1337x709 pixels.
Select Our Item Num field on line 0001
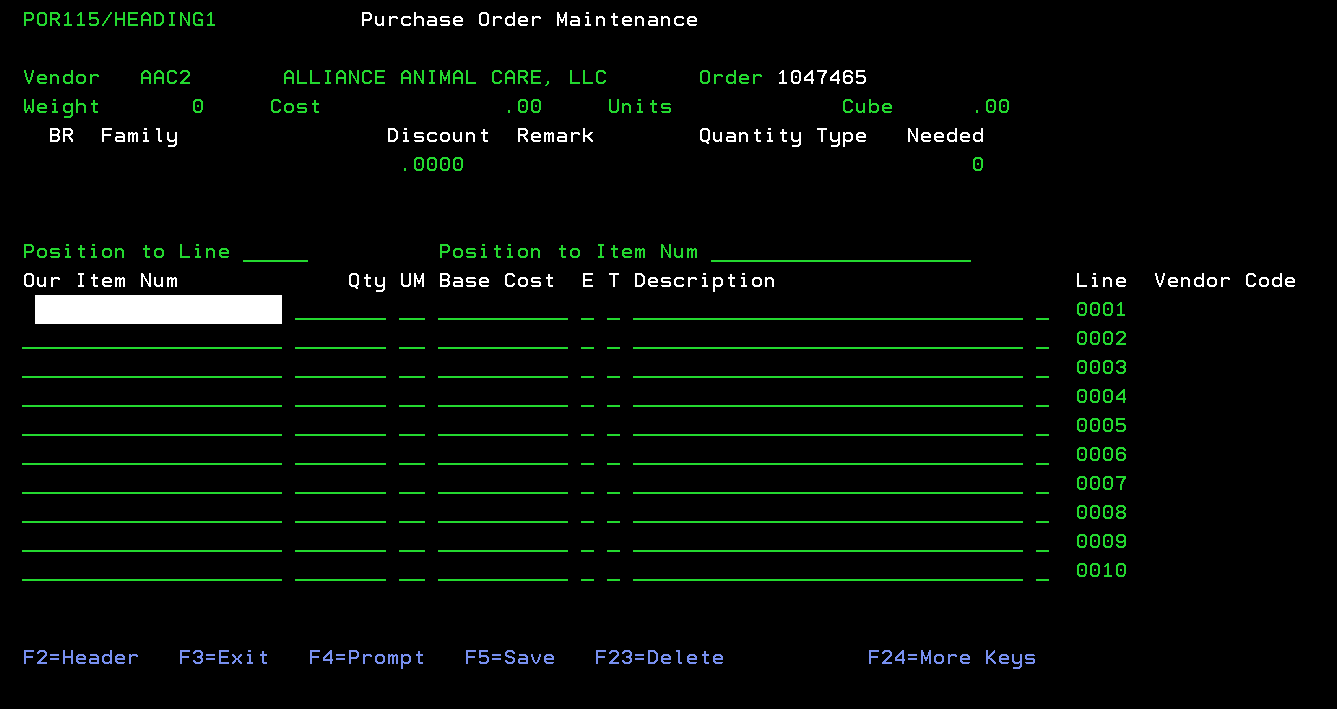[x=158, y=310]
